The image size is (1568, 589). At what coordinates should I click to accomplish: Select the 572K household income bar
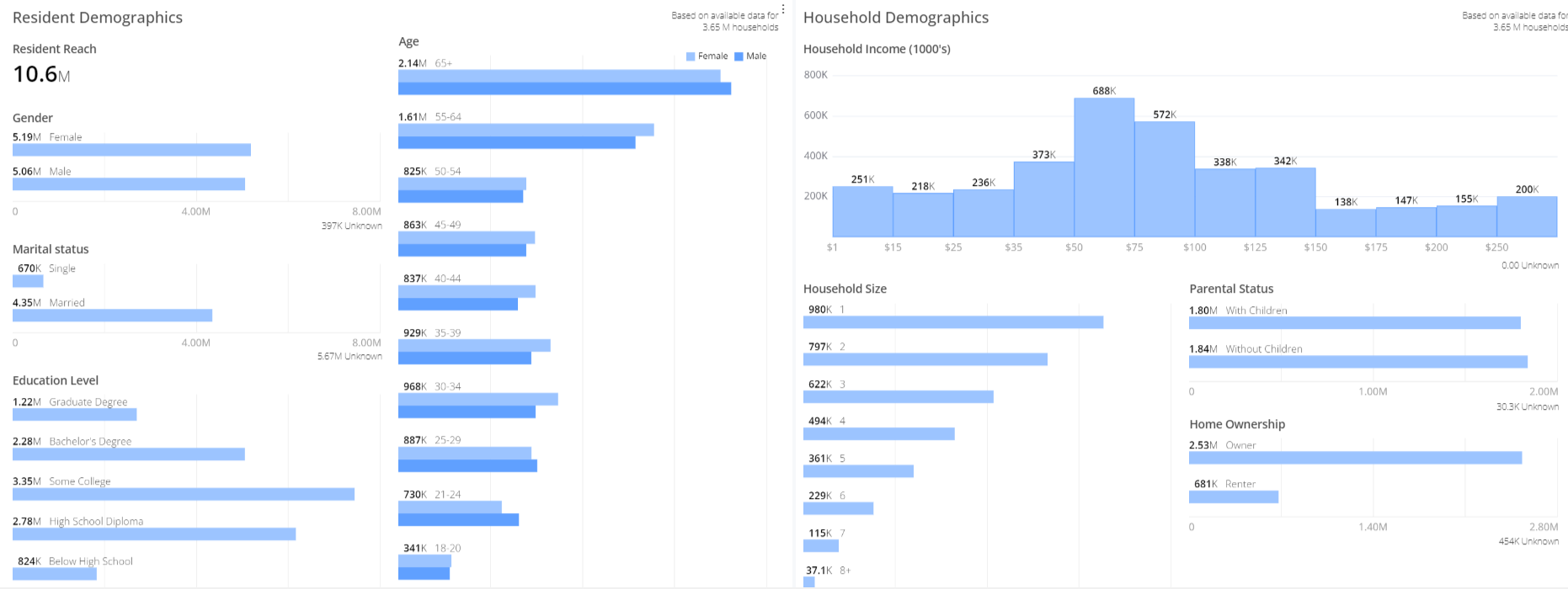1165,179
